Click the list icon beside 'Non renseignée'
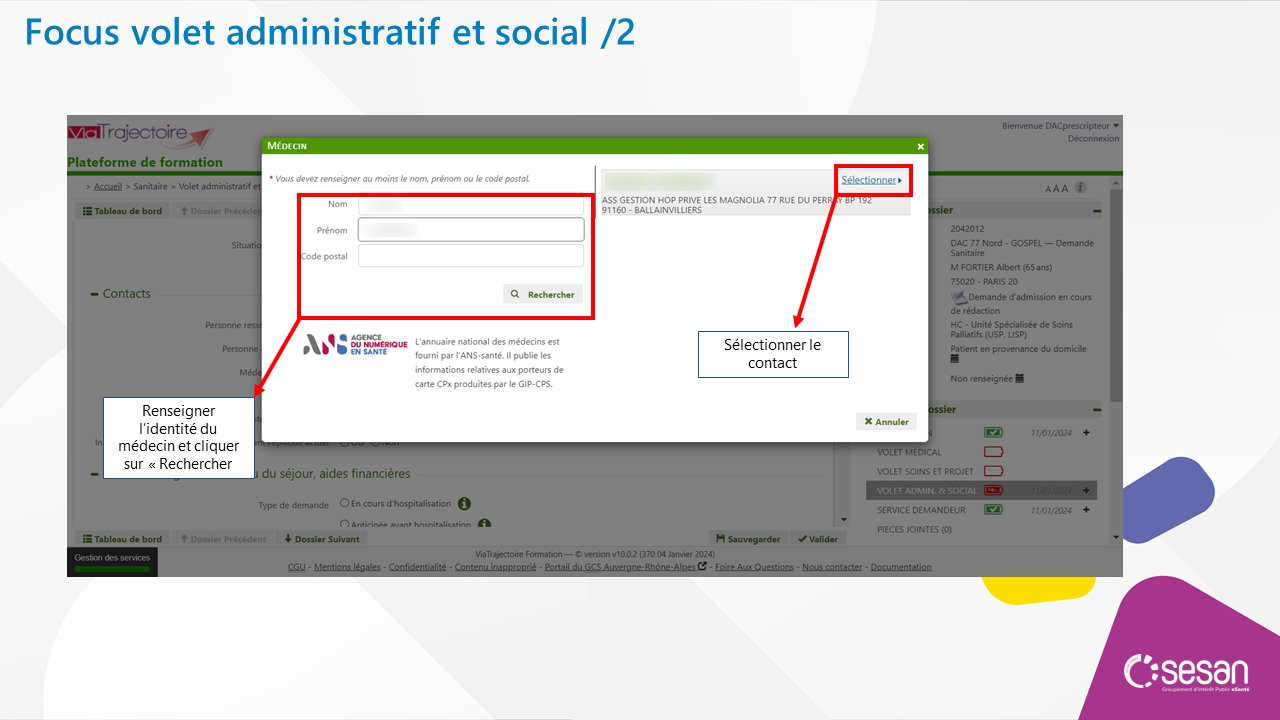The height and width of the screenshot is (720, 1280). pyautogui.click(x=1018, y=378)
